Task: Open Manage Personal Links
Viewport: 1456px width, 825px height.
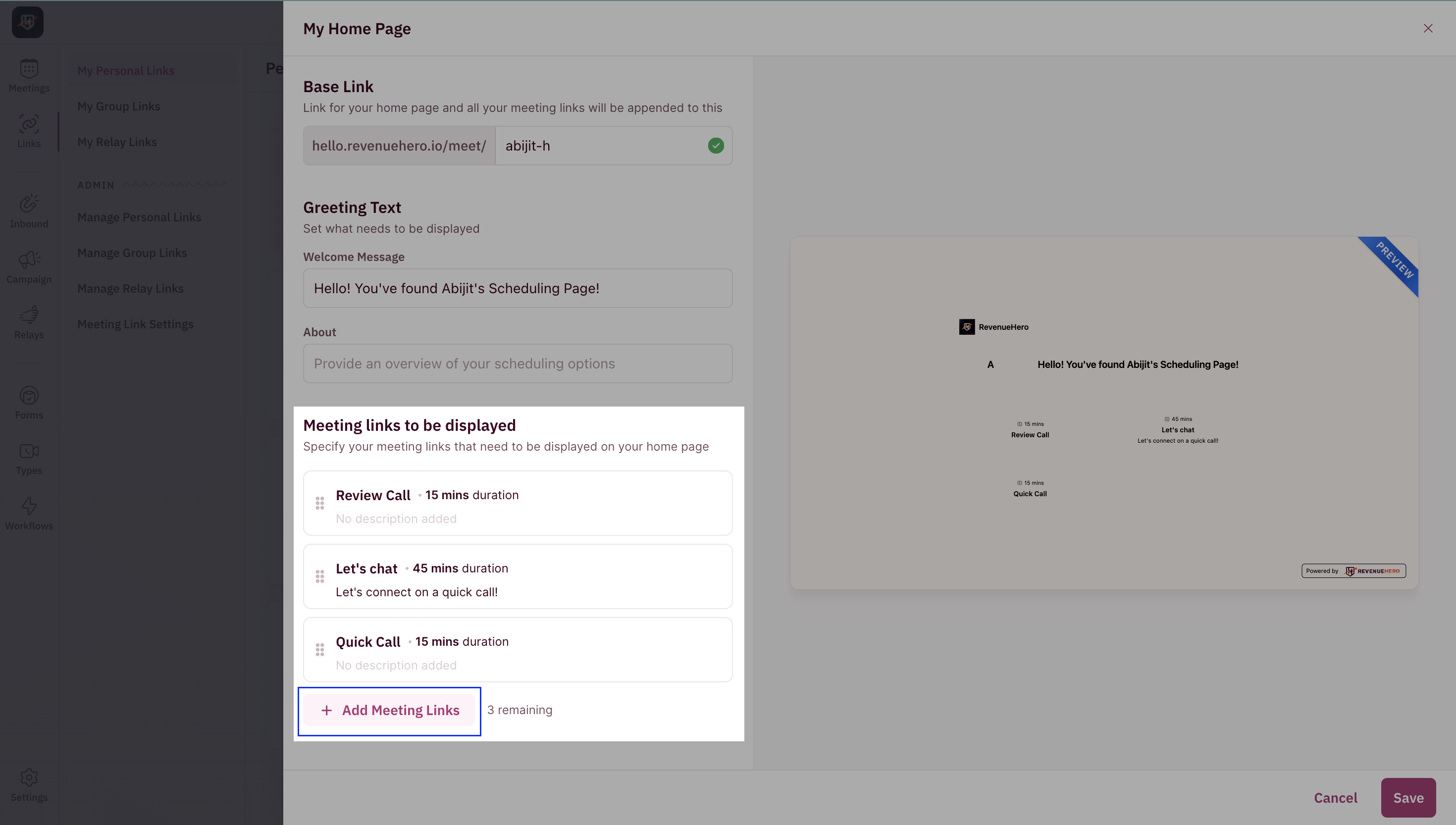Action: click(139, 217)
